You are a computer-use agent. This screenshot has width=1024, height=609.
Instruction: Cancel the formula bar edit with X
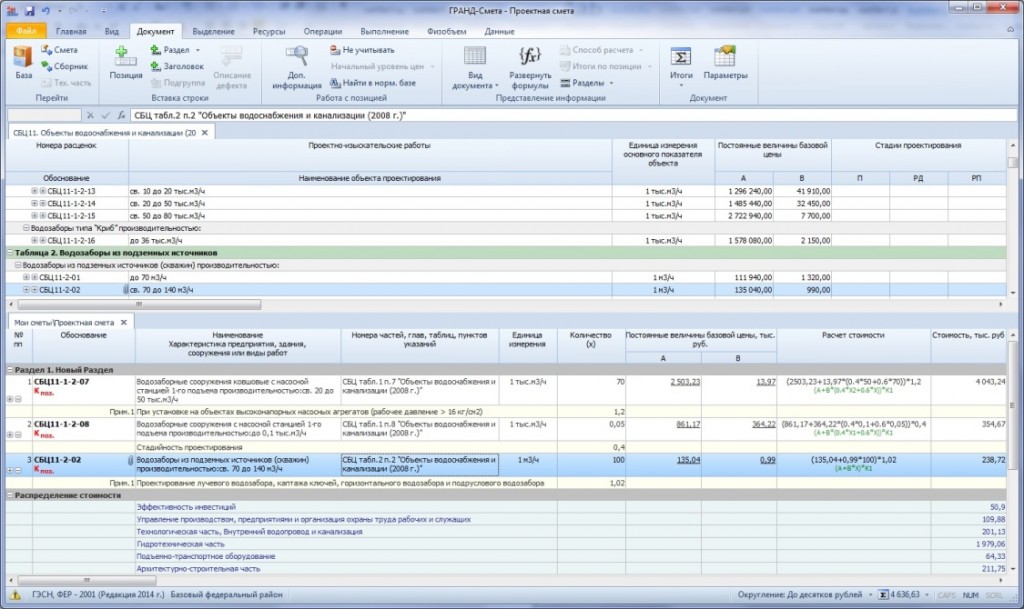(90, 116)
